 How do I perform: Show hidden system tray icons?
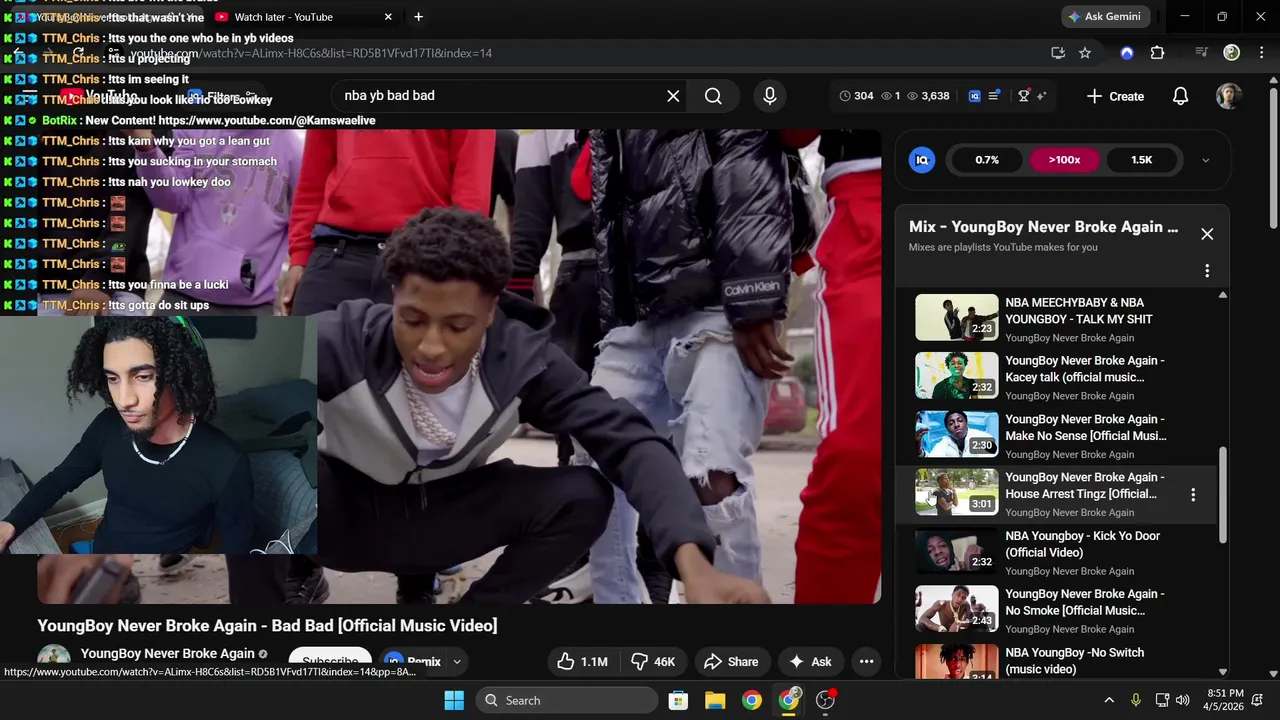click(x=1108, y=700)
